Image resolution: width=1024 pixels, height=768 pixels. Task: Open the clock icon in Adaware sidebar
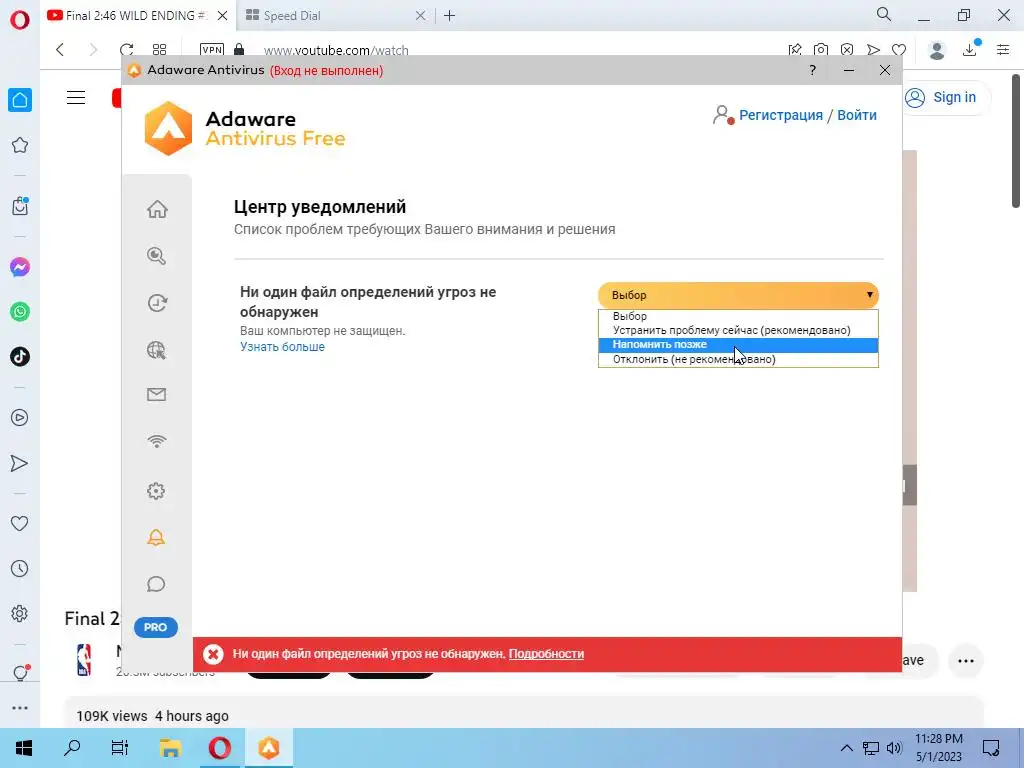[157, 303]
